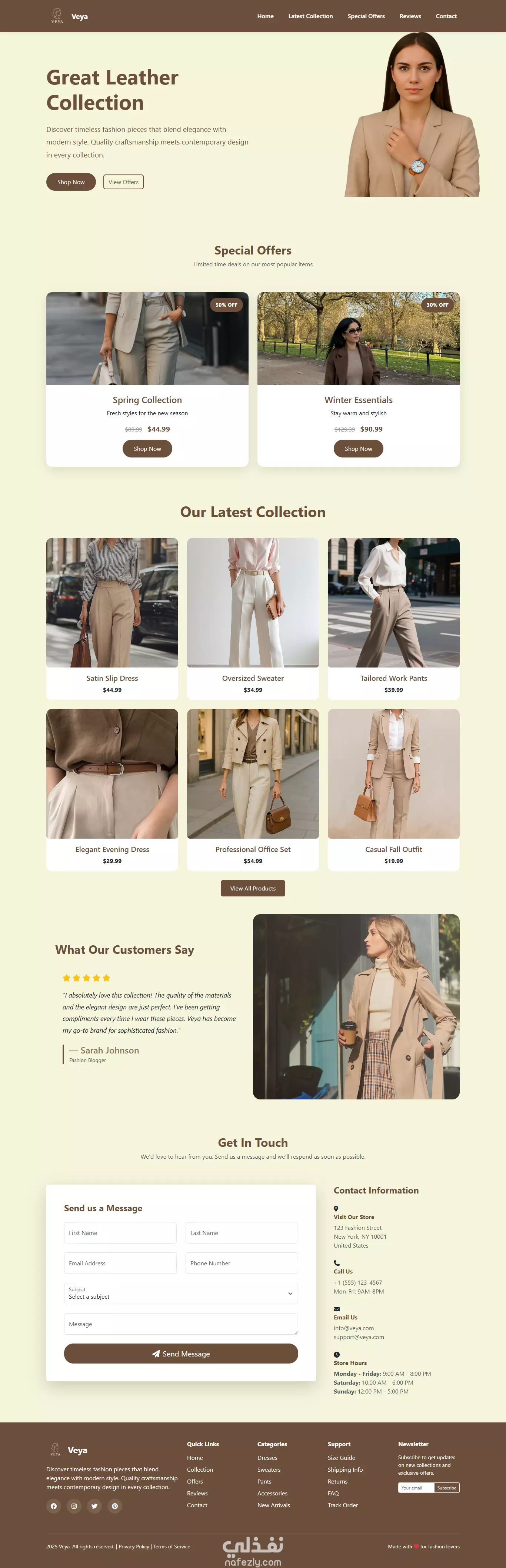Open the Pinterest icon in the footer
The image size is (506, 1568).
pos(114,1506)
